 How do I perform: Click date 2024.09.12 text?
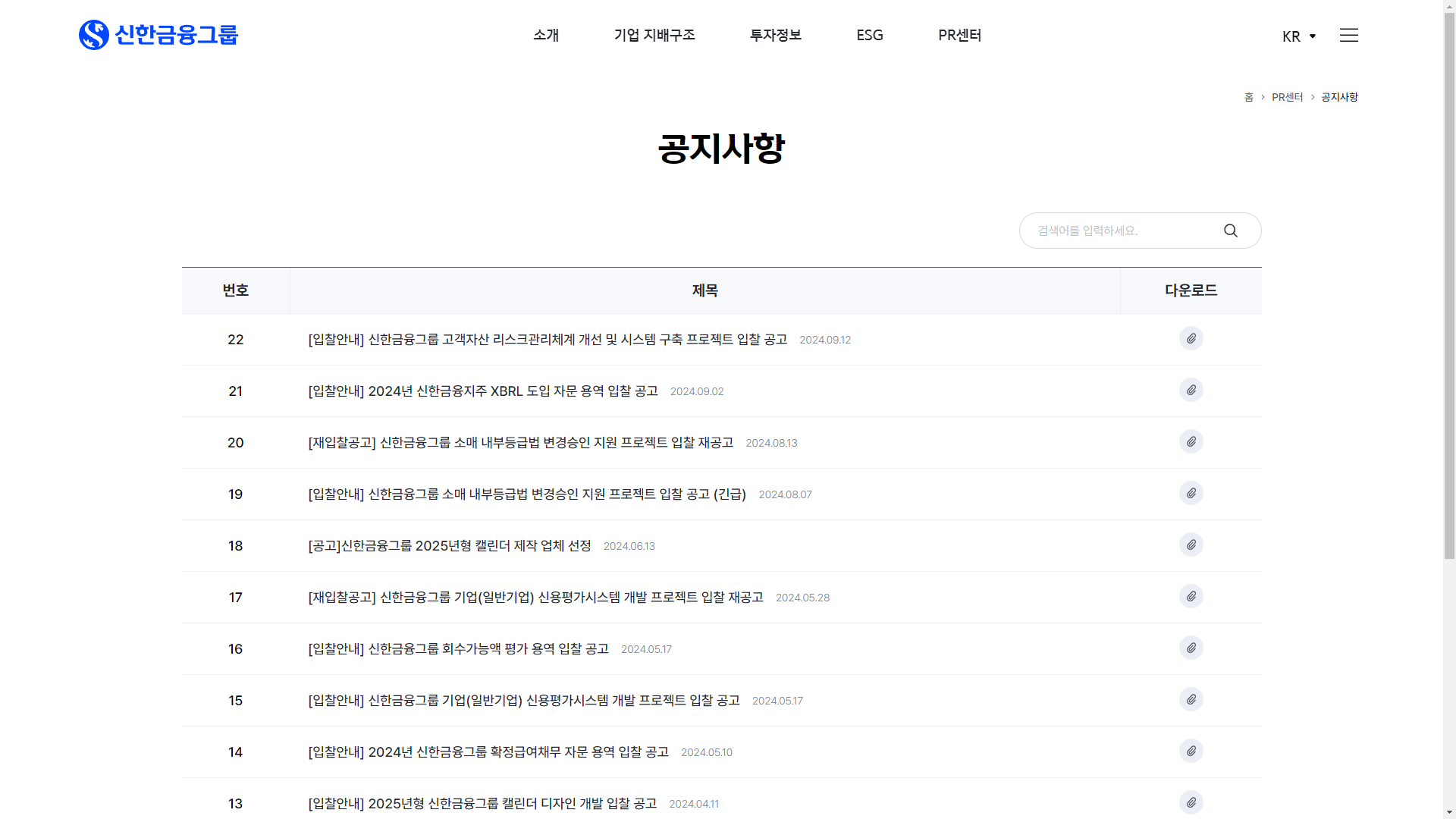click(825, 340)
